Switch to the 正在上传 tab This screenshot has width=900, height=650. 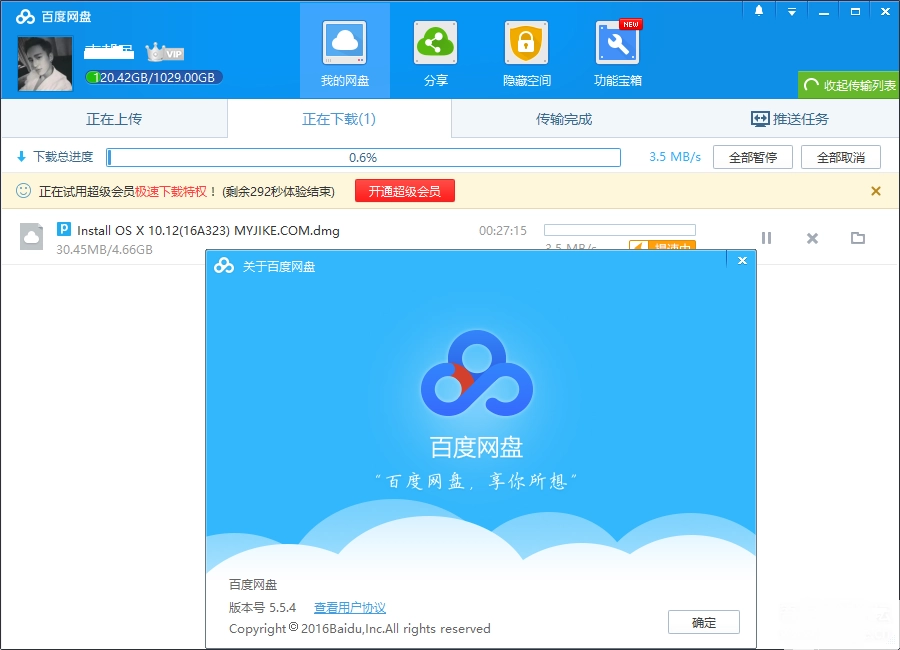(x=112, y=118)
